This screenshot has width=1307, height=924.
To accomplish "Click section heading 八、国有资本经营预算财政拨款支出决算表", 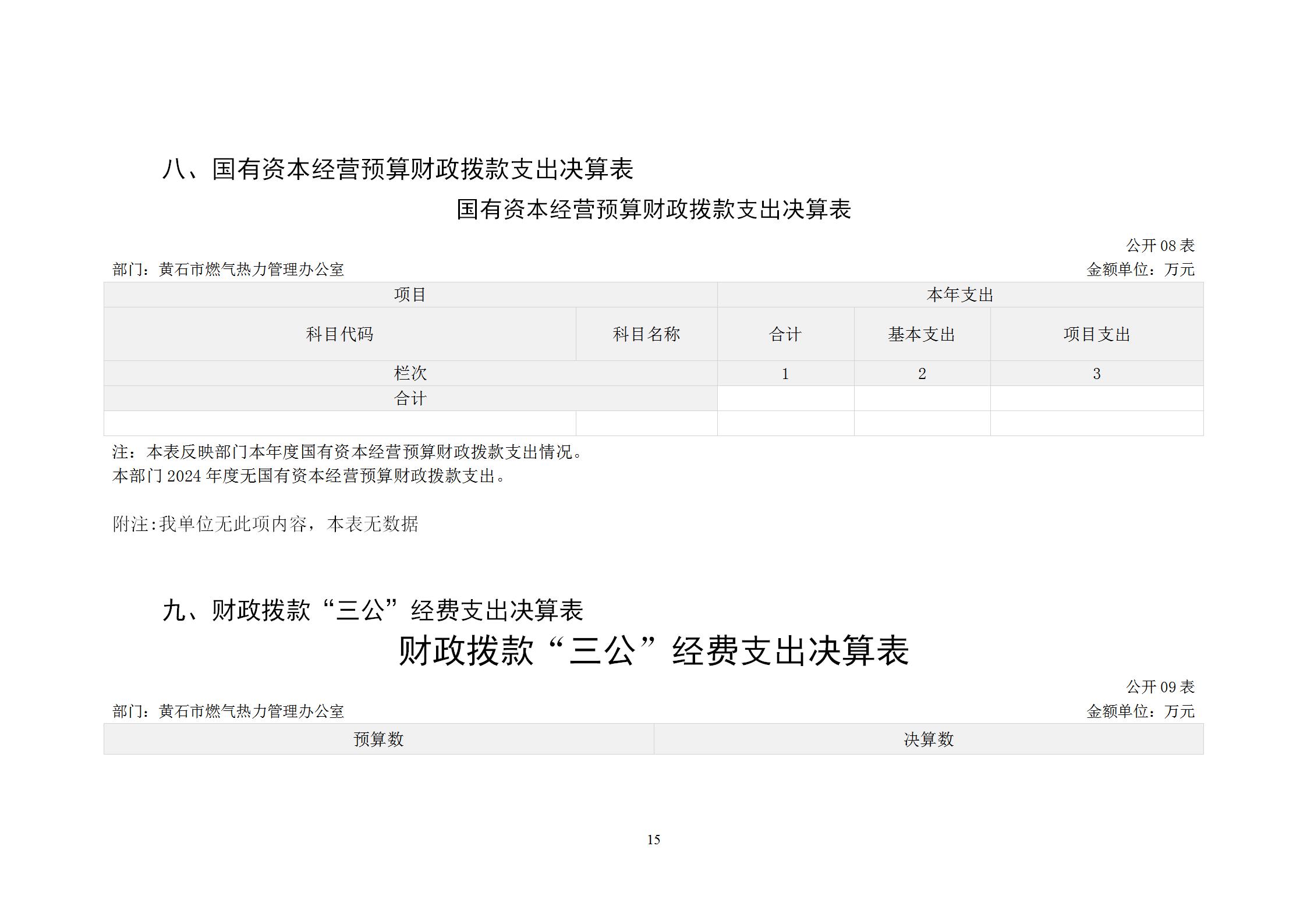I will pyautogui.click(x=398, y=169).
